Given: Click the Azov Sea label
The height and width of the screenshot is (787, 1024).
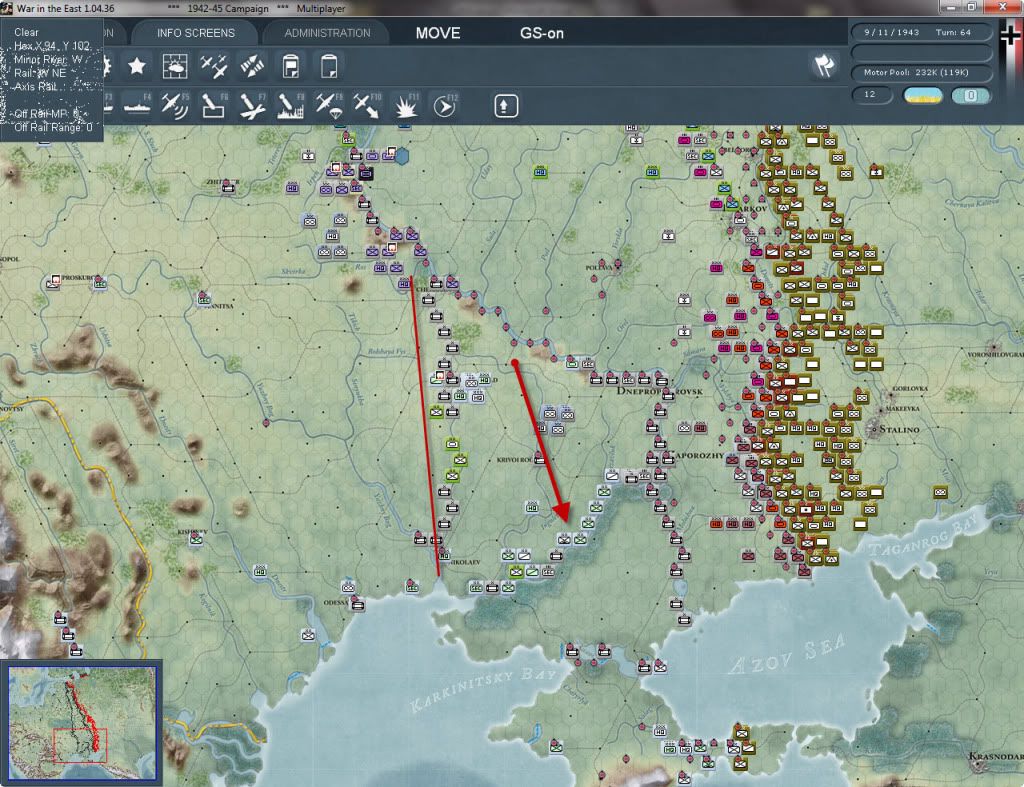Looking at the screenshot, I should point(787,654).
